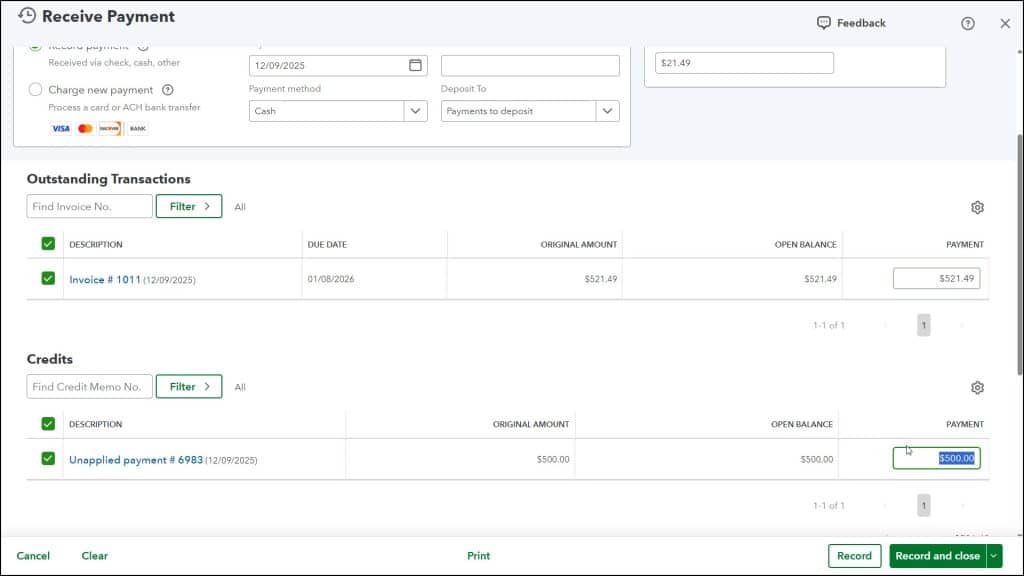Select the Visa card icon
The height and width of the screenshot is (576, 1024).
click(61, 128)
